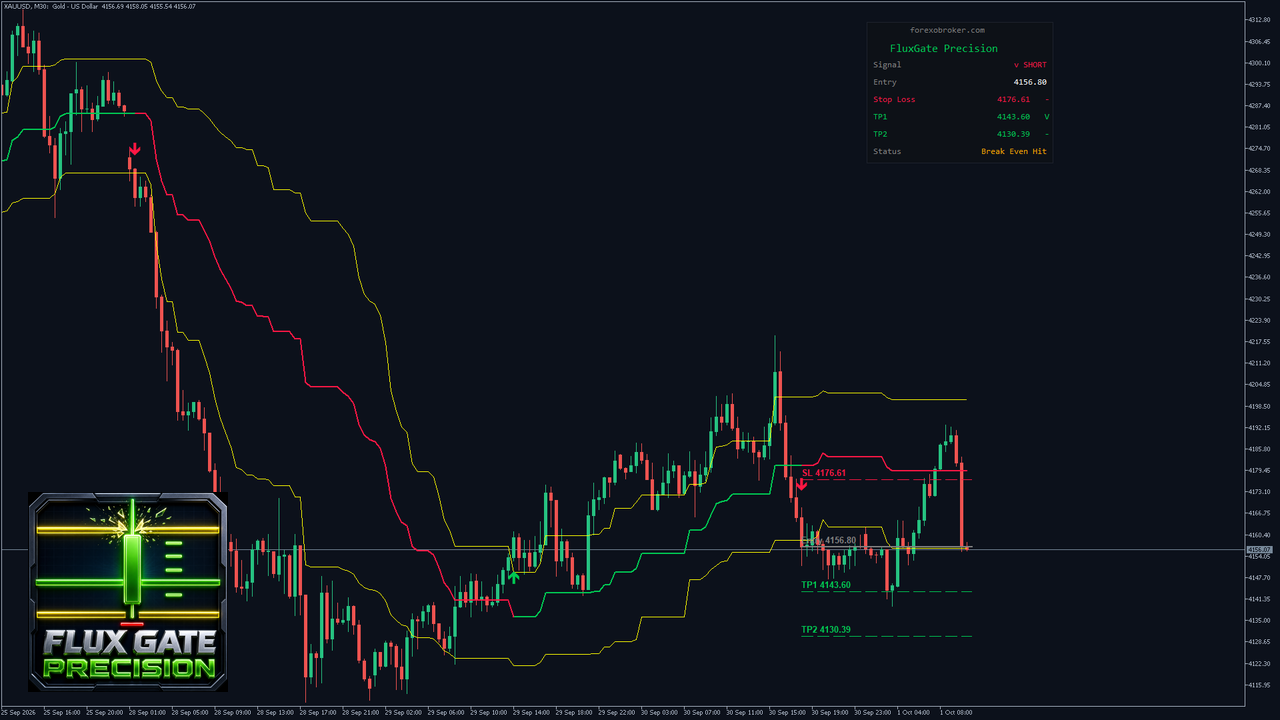The height and width of the screenshot is (720, 1280).
Task: Click the current price tag 4156.07 on the price axis
Action: (1259, 550)
